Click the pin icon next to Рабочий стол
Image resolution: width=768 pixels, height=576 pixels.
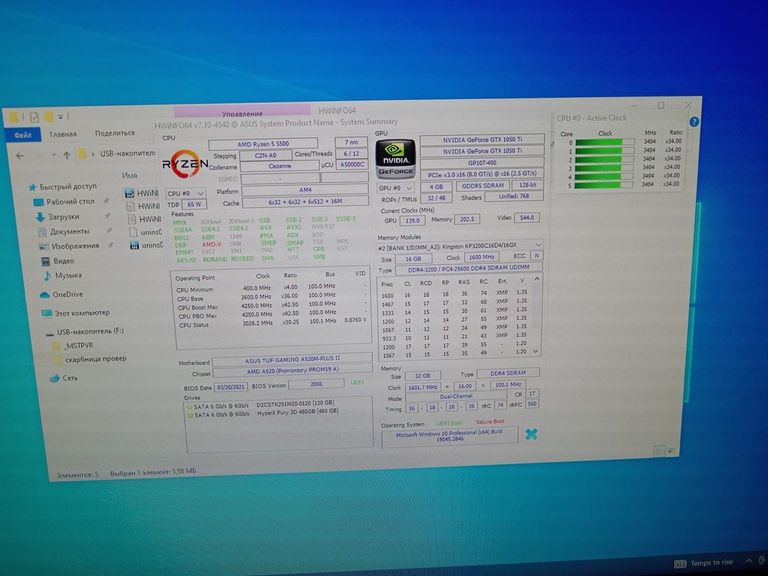tap(106, 201)
